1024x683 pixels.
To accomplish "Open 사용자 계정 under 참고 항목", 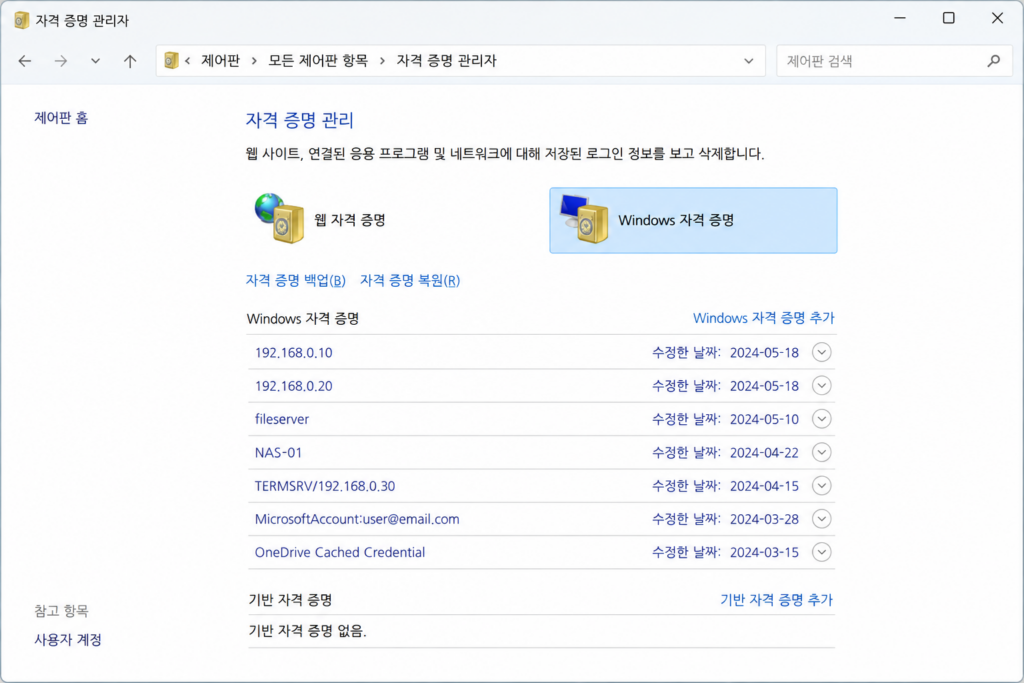I will (x=68, y=640).
